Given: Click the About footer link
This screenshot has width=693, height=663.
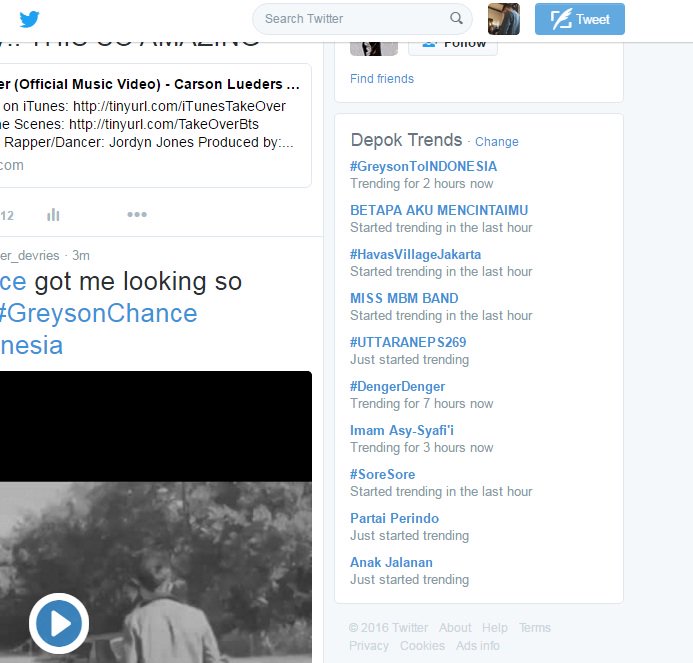Looking at the screenshot, I should (455, 628).
